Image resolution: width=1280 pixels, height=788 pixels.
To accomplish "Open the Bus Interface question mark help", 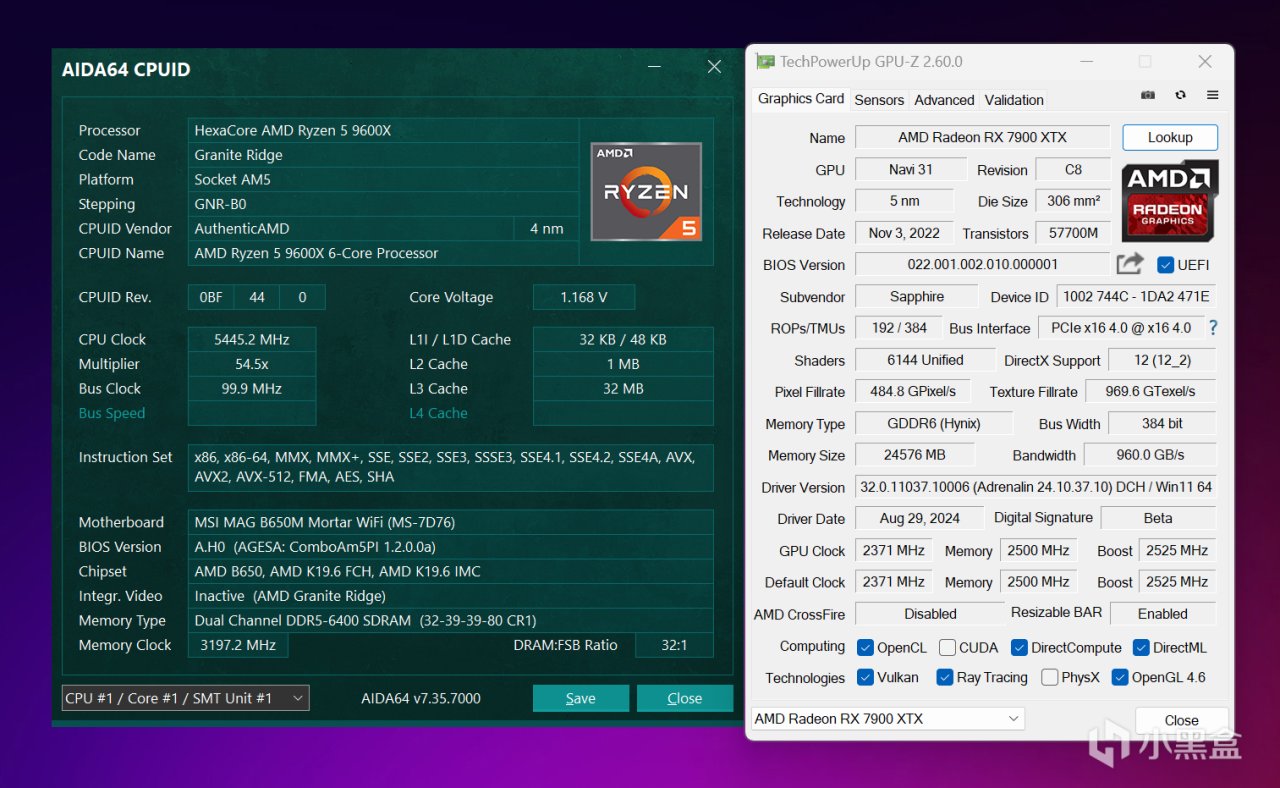I will click(1213, 327).
